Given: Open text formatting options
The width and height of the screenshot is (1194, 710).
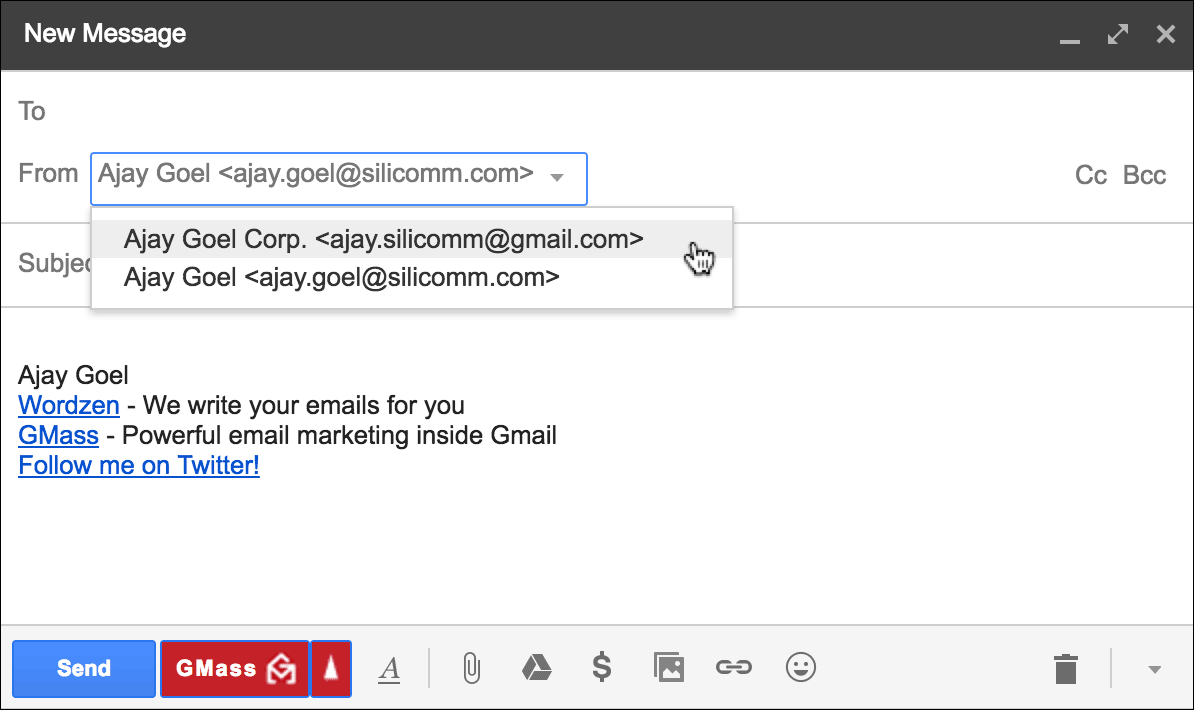Looking at the screenshot, I should [389, 668].
